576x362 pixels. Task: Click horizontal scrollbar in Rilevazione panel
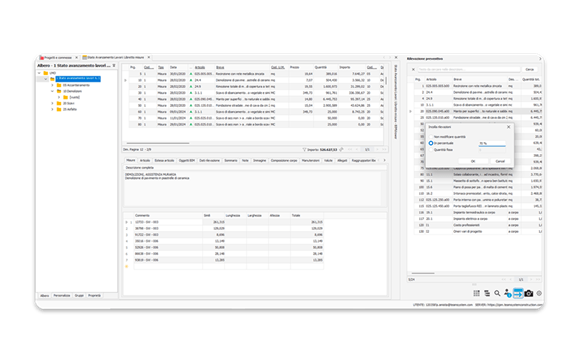pos(423,273)
